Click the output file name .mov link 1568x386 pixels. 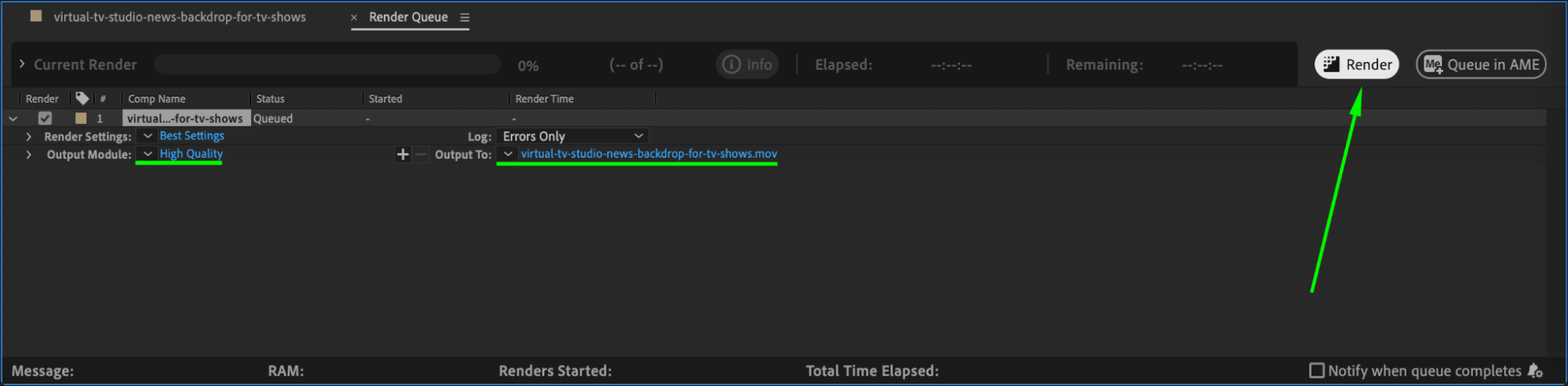click(649, 154)
